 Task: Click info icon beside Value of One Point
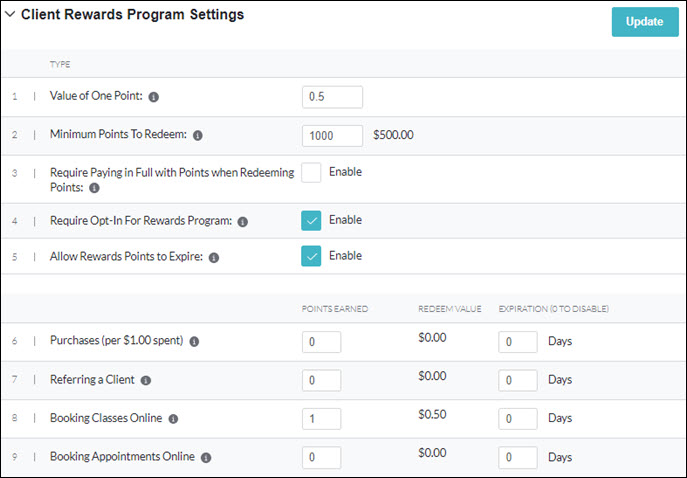pyautogui.click(x=154, y=97)
